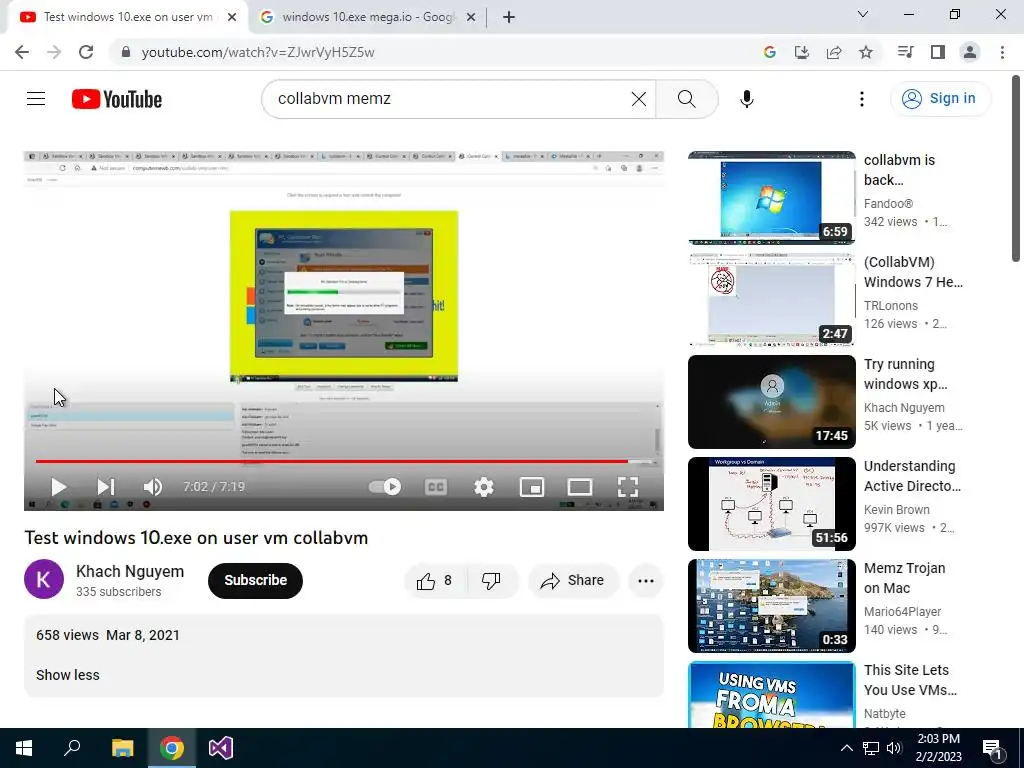Dislike the video

(x=491, y=581)
